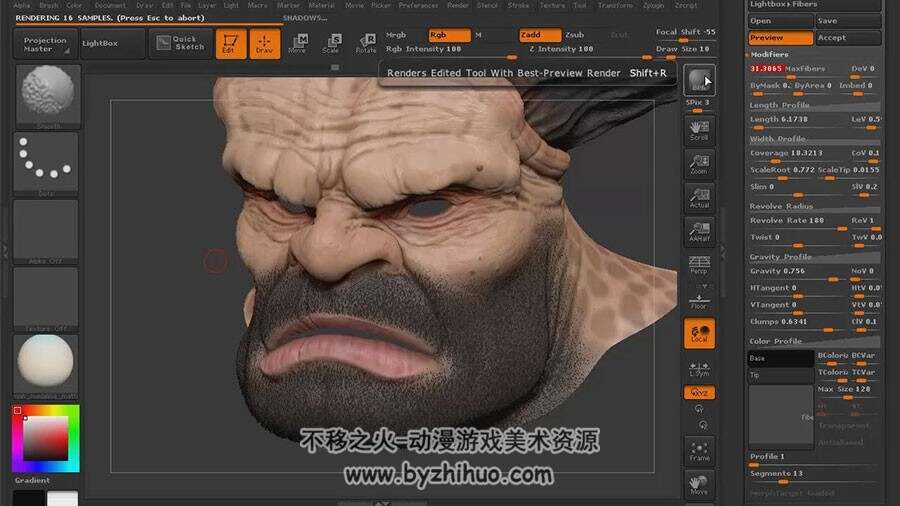The width and height of the screenshot is (900, 506).
Task: Toggle Draw mode button
Action: 264,44
